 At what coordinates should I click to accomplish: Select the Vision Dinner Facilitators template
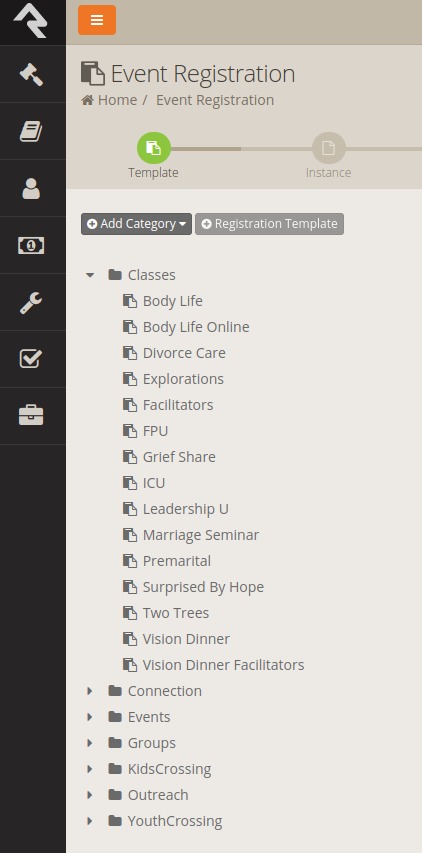[223, 665]
